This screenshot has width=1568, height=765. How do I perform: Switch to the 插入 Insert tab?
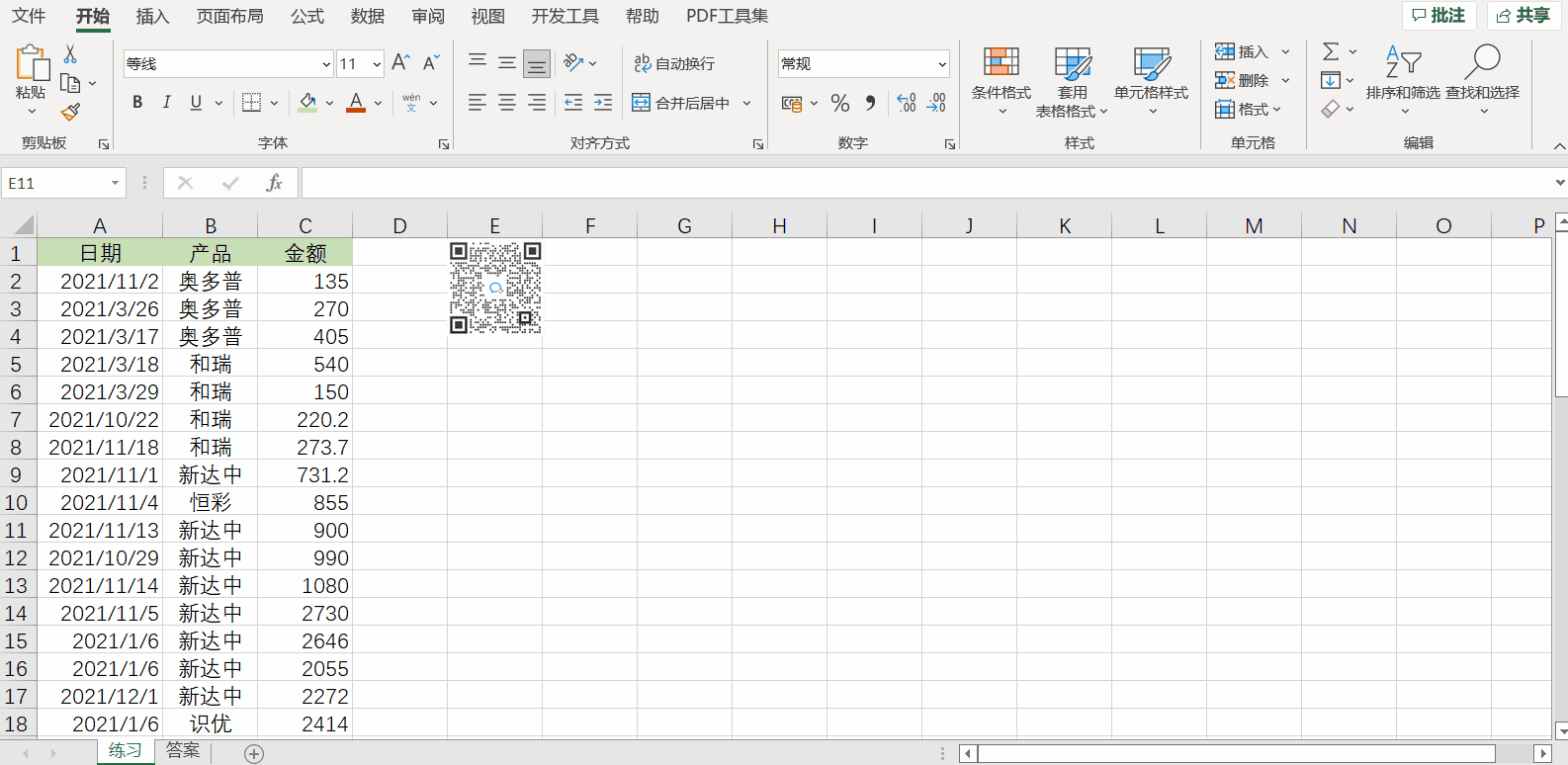152,16
